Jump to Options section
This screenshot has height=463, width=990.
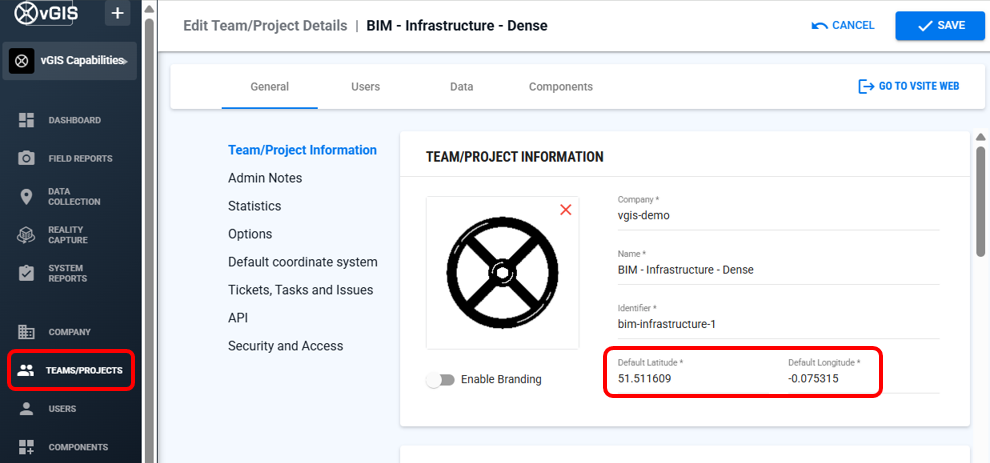(250, 234)
